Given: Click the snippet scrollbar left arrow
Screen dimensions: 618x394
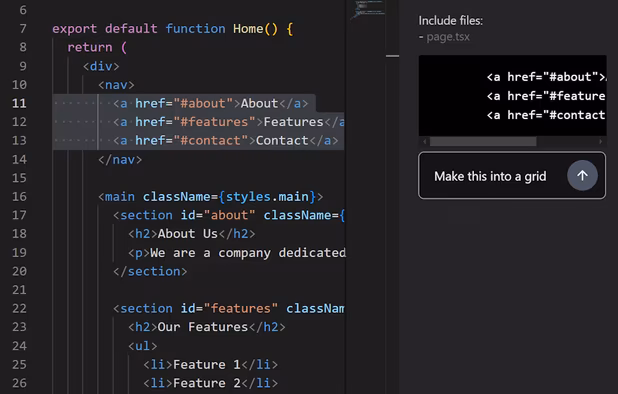Looking at the screenshot, I should [424, 141].
